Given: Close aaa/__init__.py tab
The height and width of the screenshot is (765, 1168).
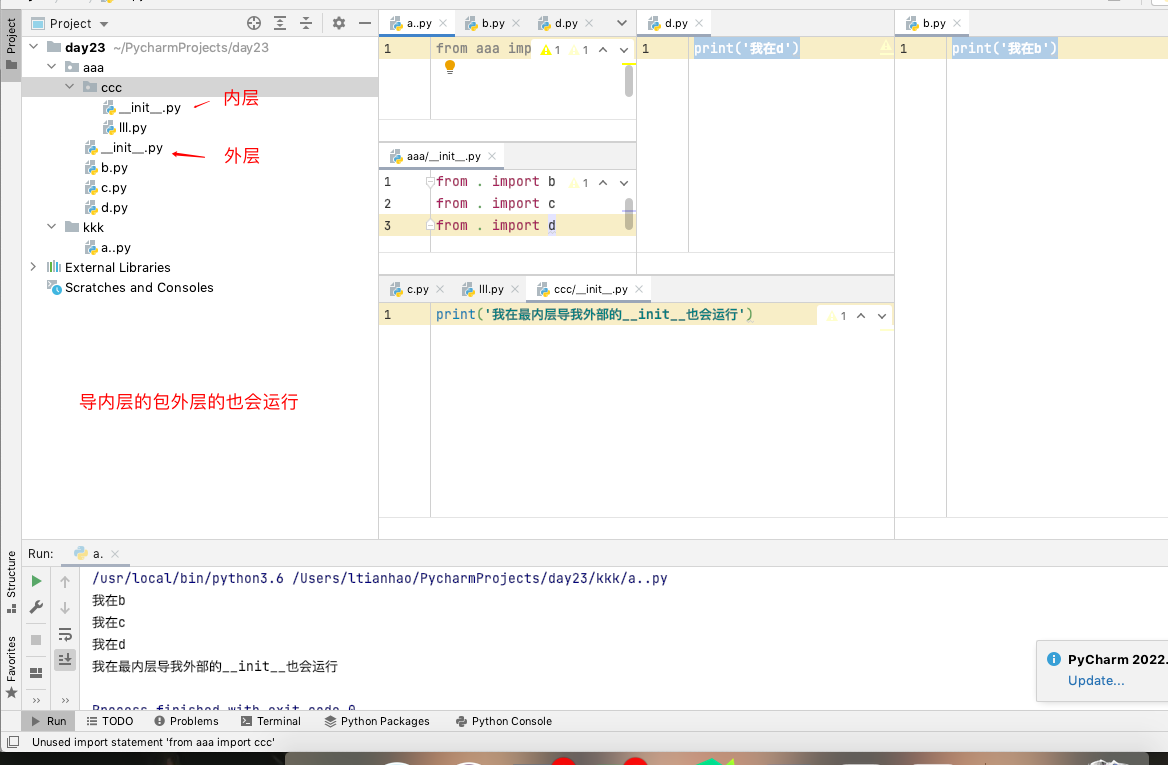Looking at the screenshot, I should tap(492, 156).
